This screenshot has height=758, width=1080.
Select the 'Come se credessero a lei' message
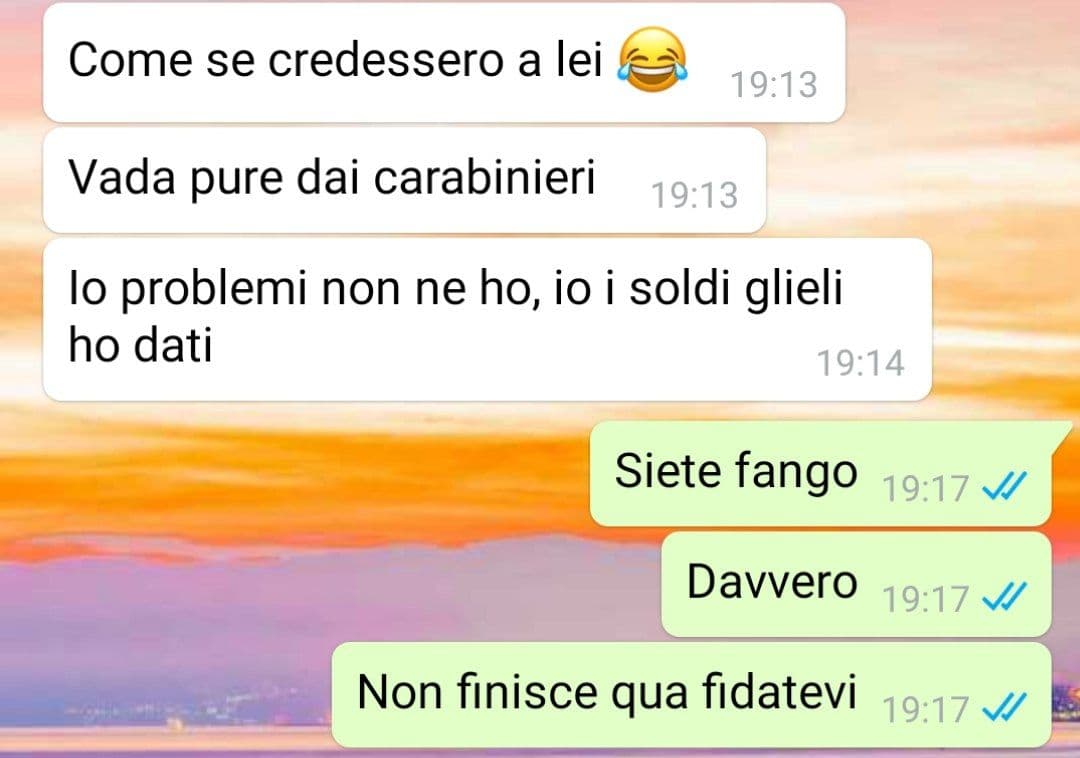point(444,63)
